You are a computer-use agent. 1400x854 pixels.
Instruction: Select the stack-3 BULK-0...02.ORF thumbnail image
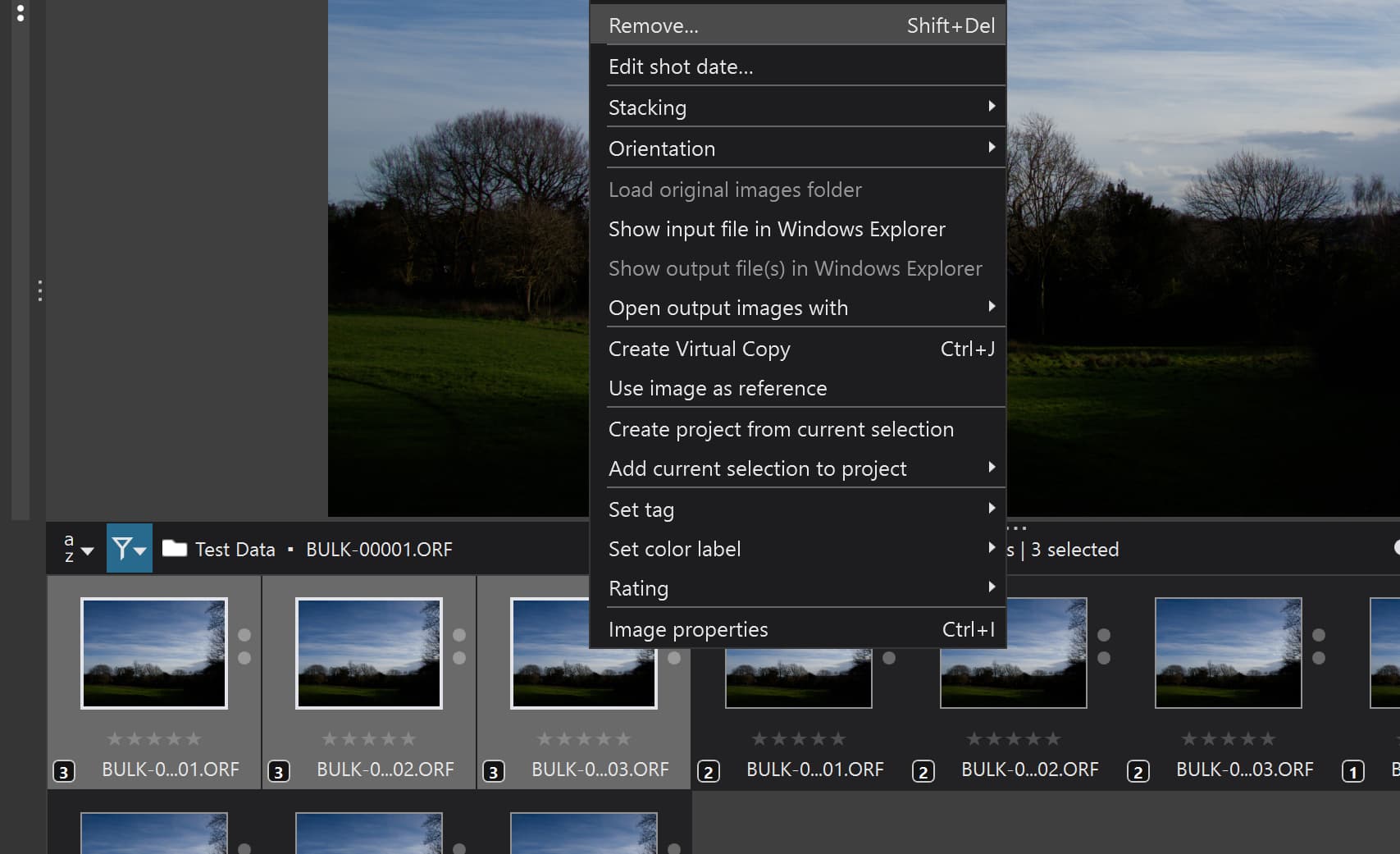(x=369, y=653)
